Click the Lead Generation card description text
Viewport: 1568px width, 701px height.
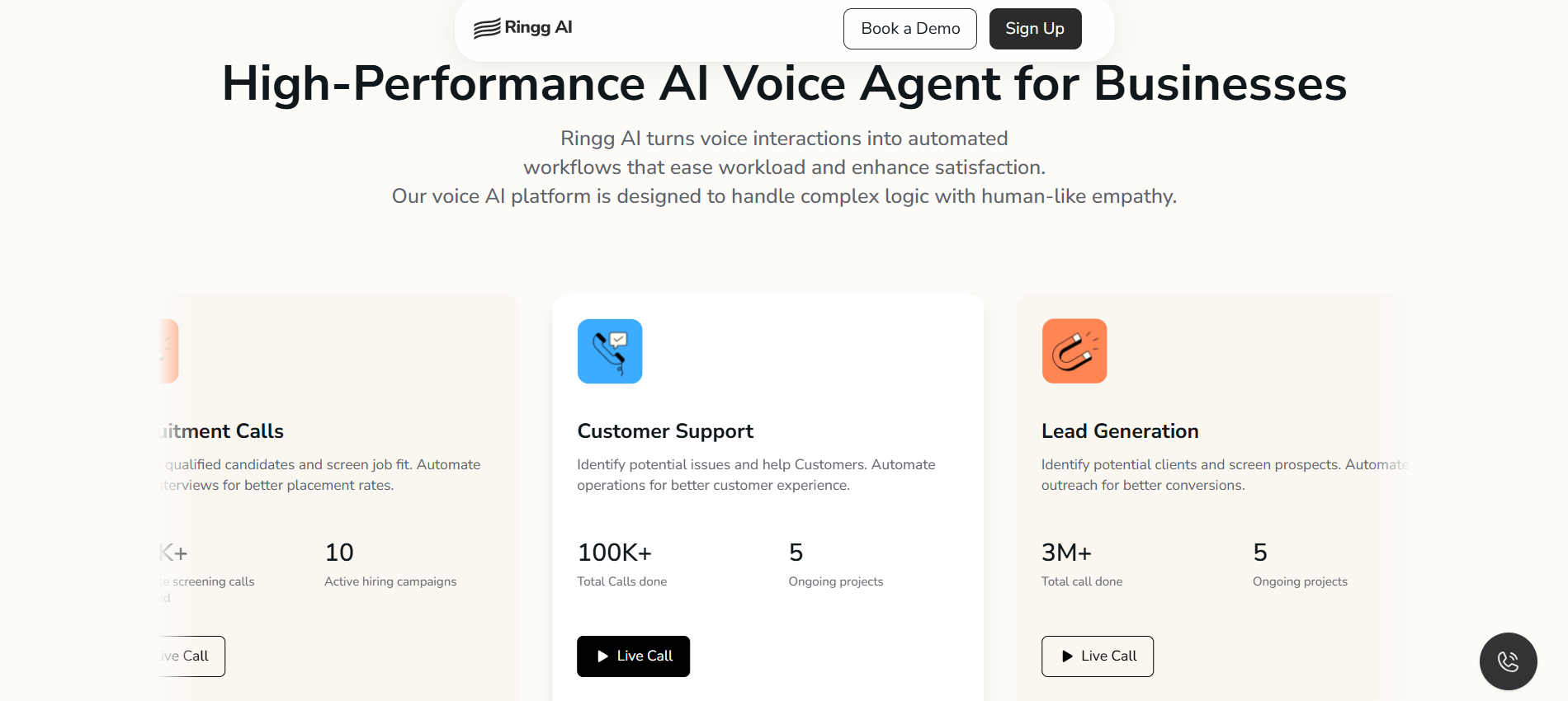point(1221,475)
